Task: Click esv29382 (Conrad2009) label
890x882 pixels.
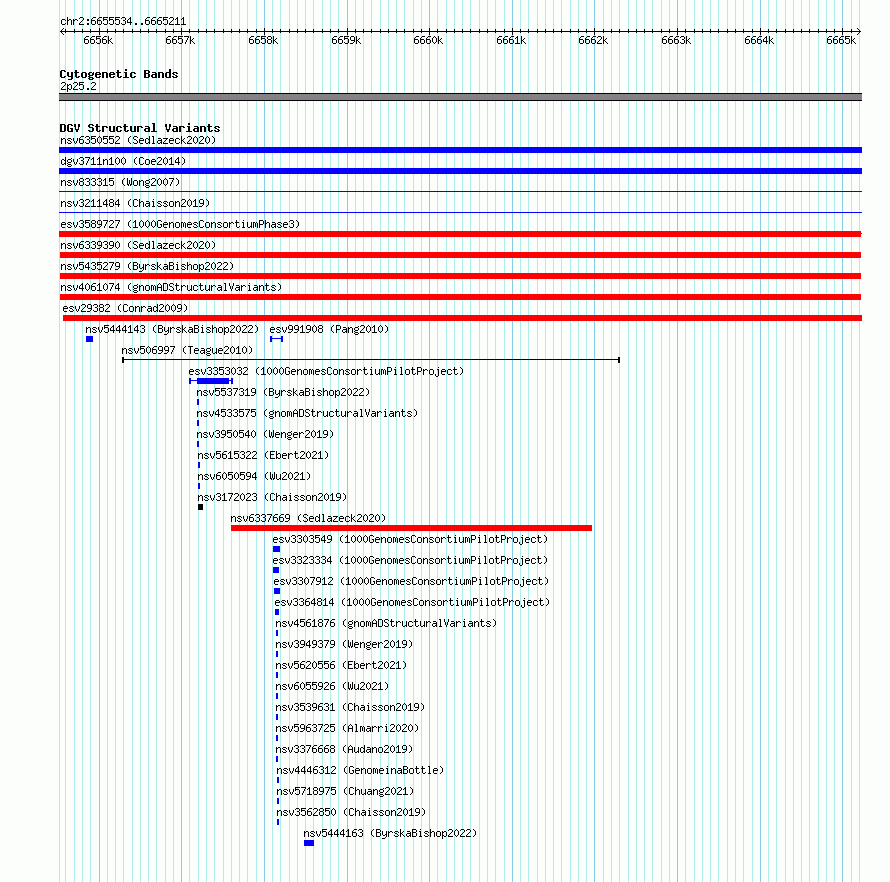Action: [x=125, y=308]
